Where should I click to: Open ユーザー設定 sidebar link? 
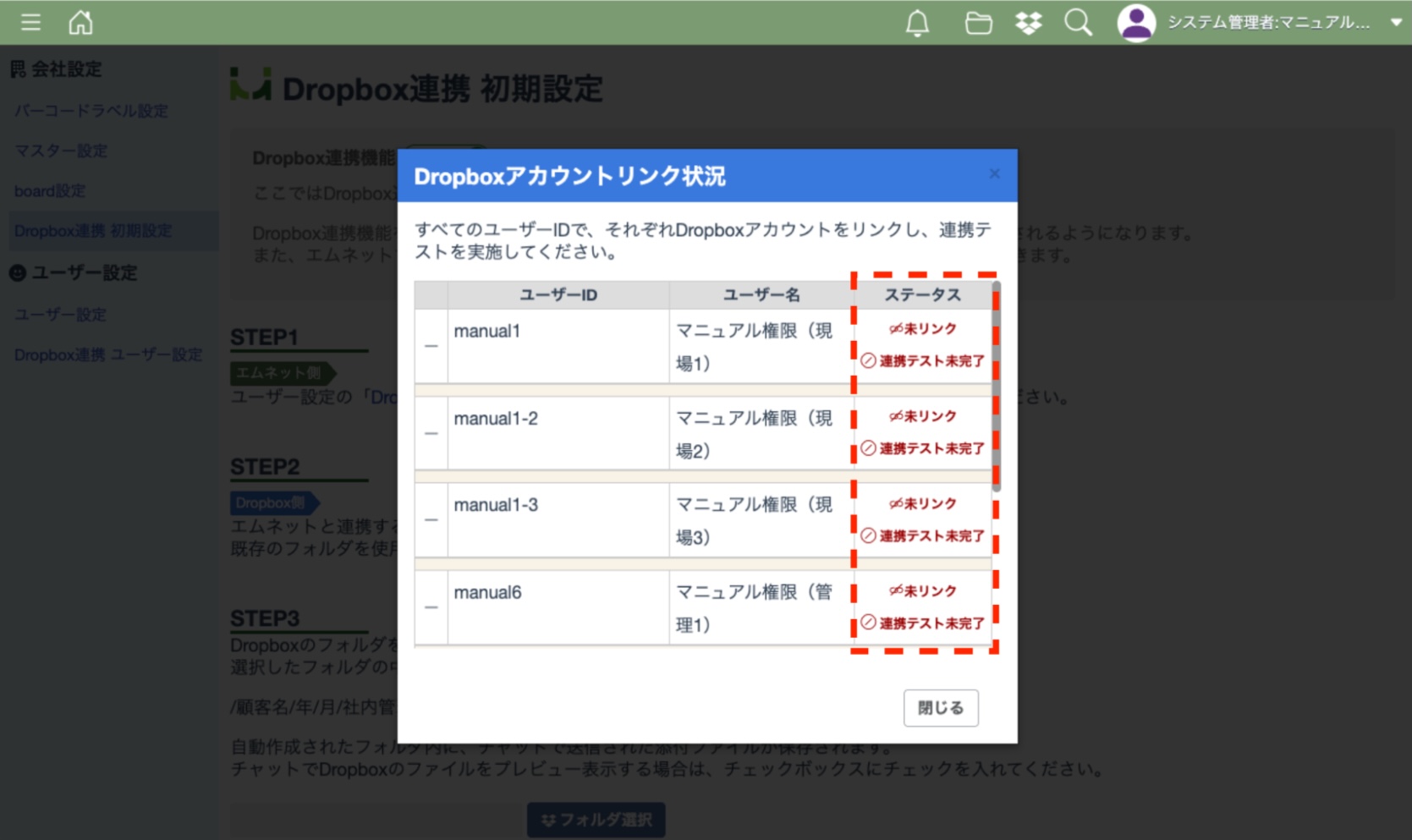61,315
